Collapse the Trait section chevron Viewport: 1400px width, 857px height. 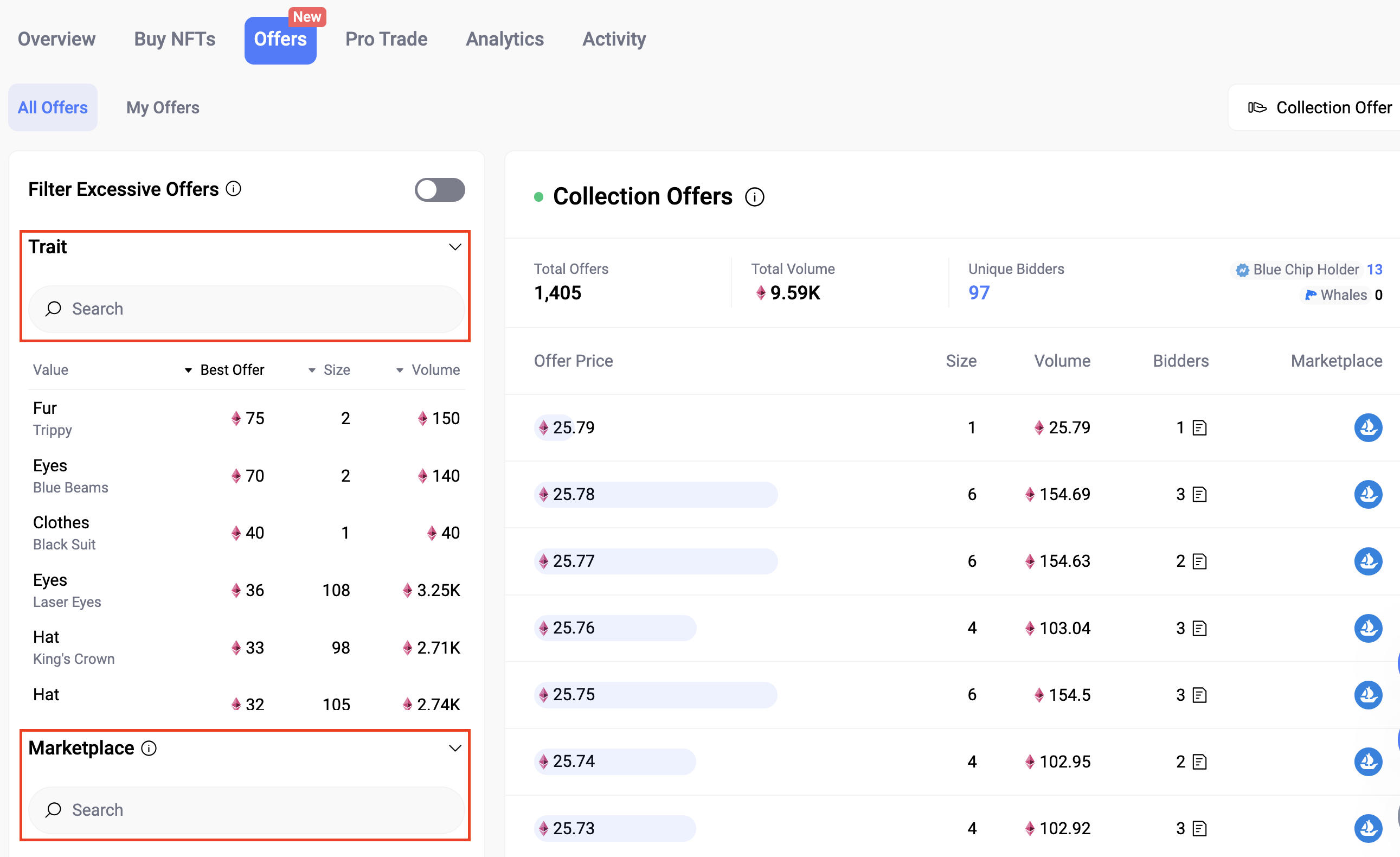[454, 247]
